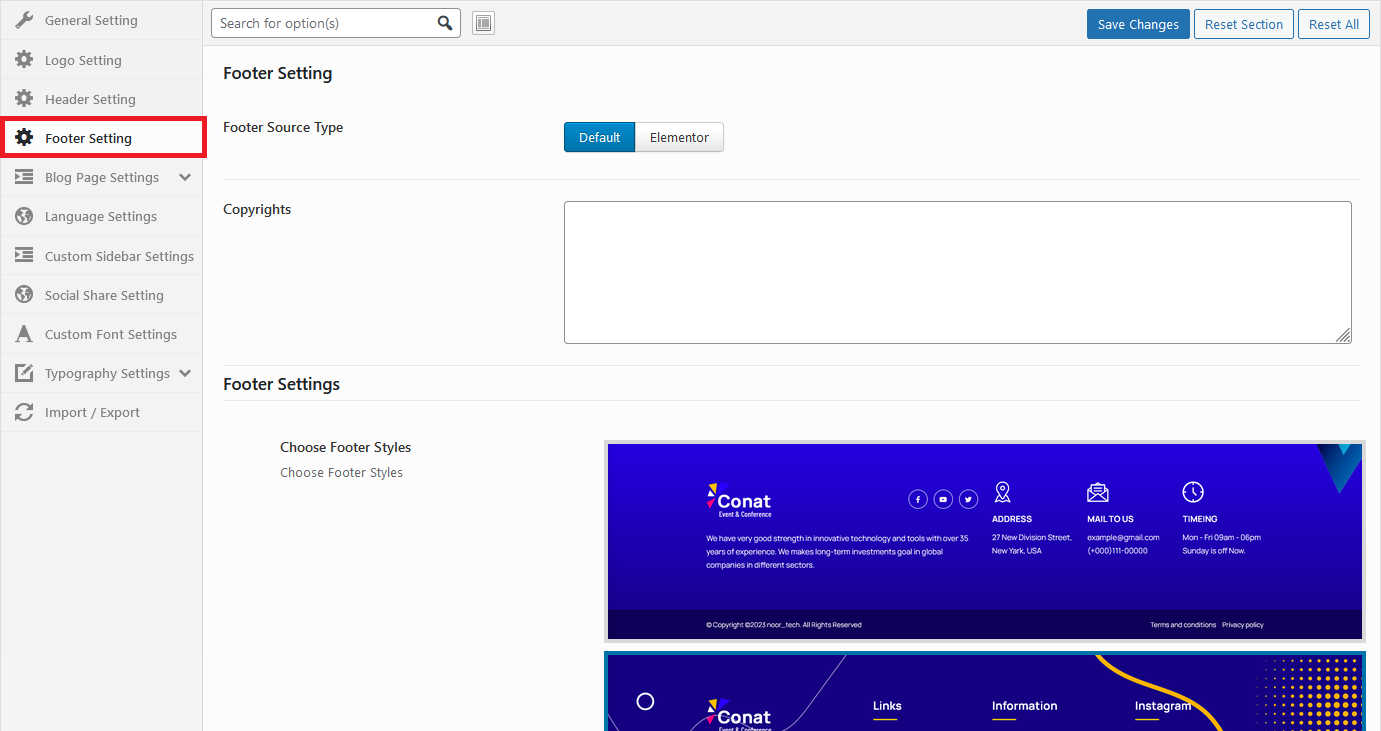Click the Reset All button
Image resolution: width=1381 pixels, height=731 pixels.
tap(1334, 23)
